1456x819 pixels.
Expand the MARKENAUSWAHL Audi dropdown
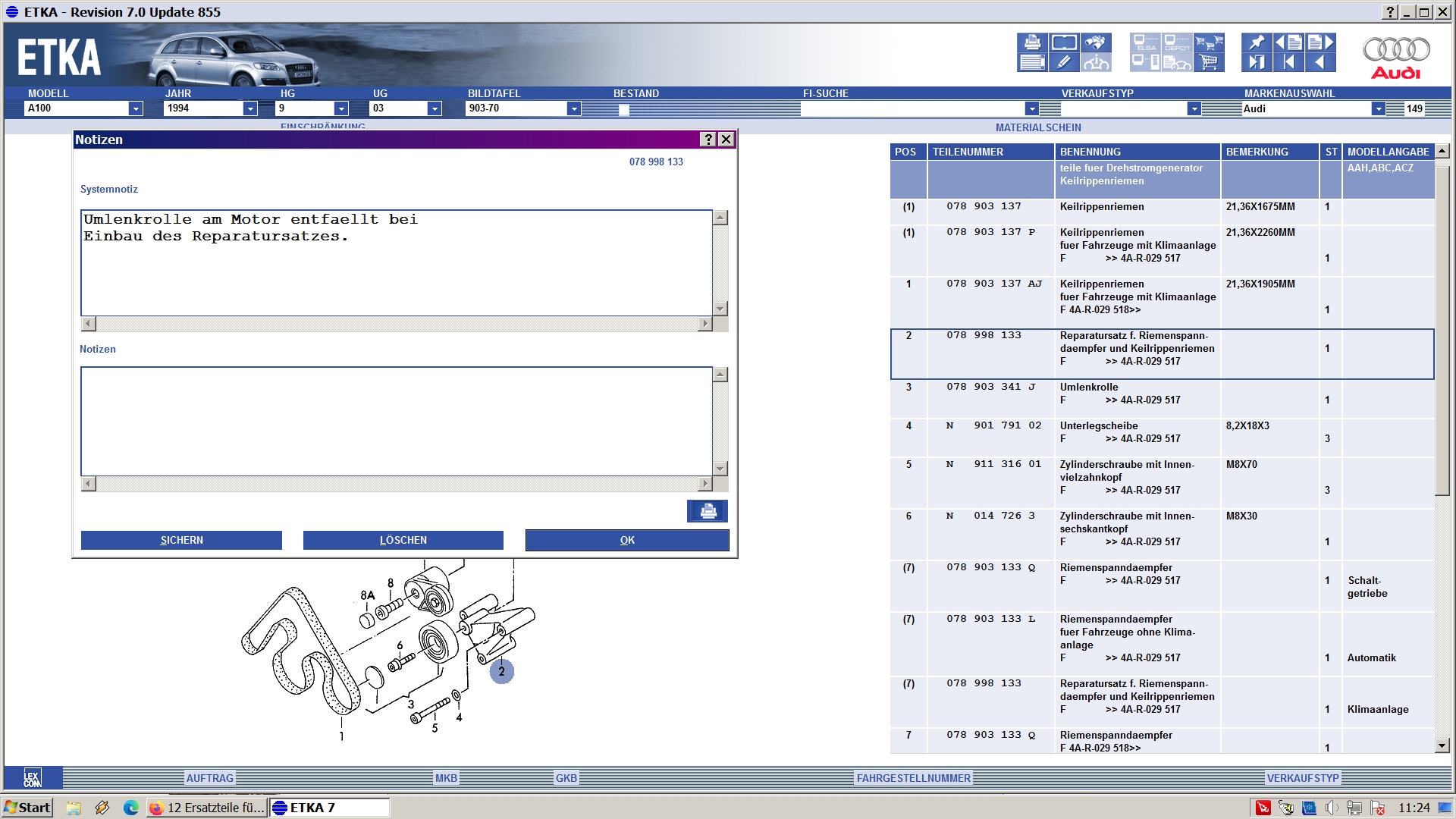[1378, 108]
